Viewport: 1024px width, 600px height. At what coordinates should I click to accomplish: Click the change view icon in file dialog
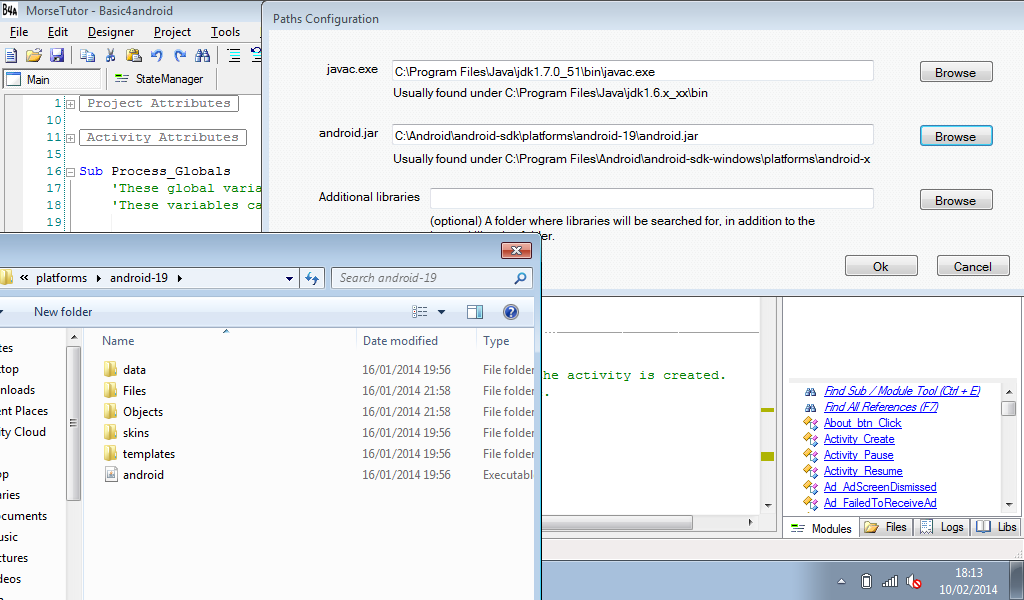(x=419, y=312)
